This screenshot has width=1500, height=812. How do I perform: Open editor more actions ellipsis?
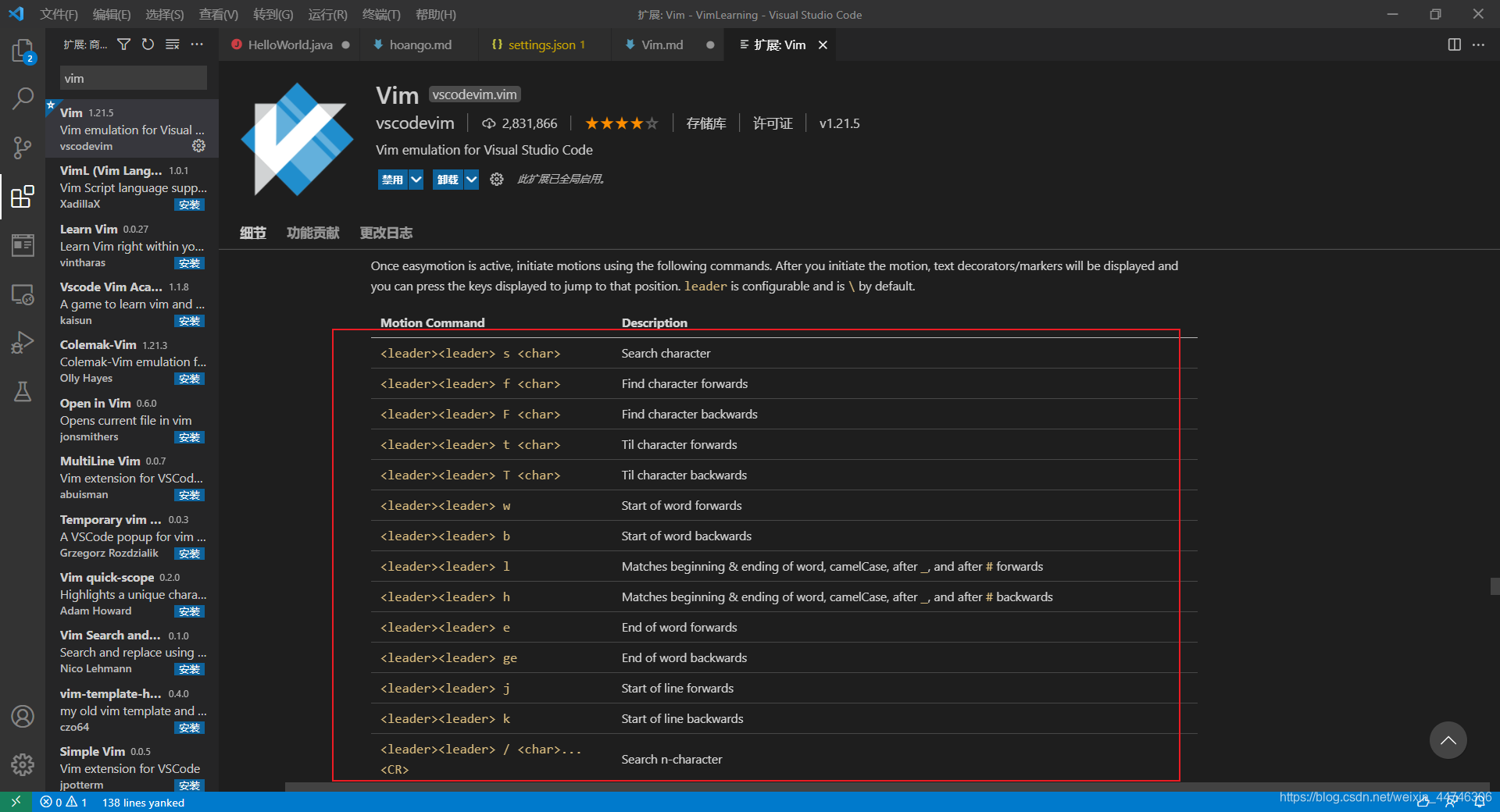tap(1478, 45)
